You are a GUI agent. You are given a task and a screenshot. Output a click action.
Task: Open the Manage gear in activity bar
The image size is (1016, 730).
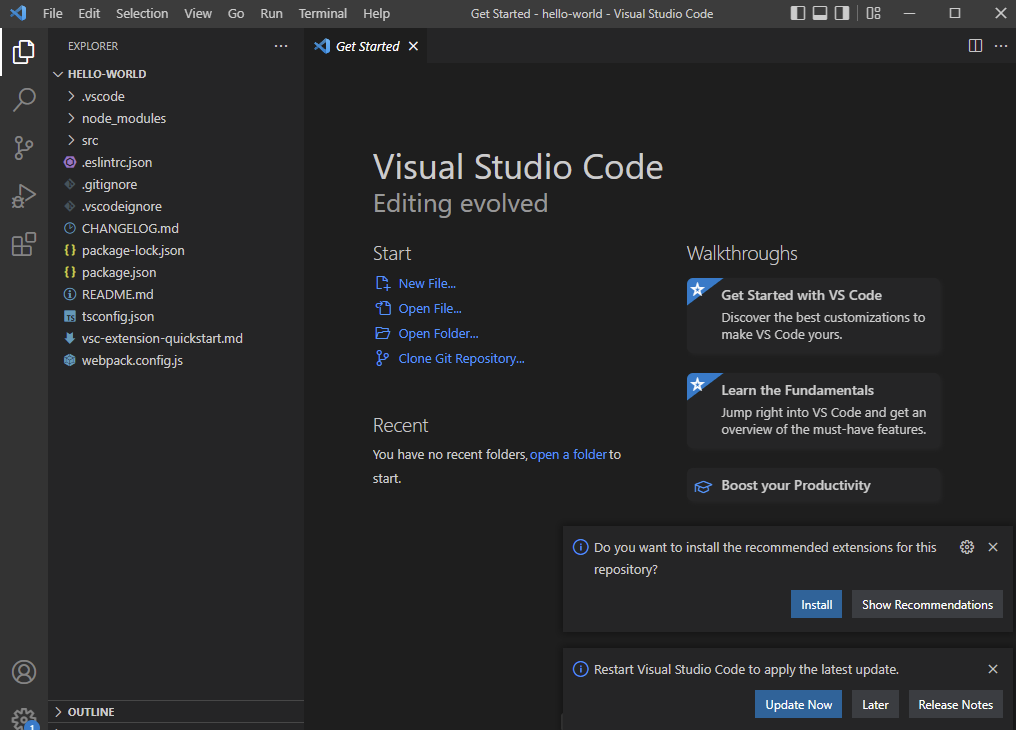point(23,718)
